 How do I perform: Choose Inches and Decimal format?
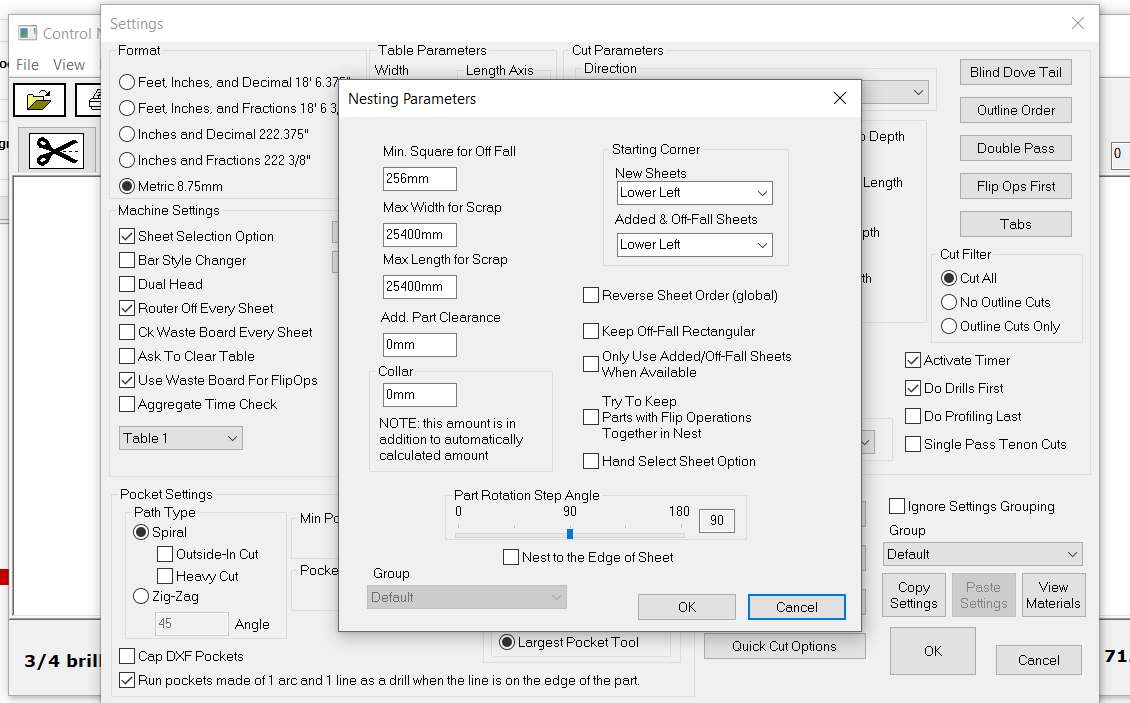pos(128,134)
